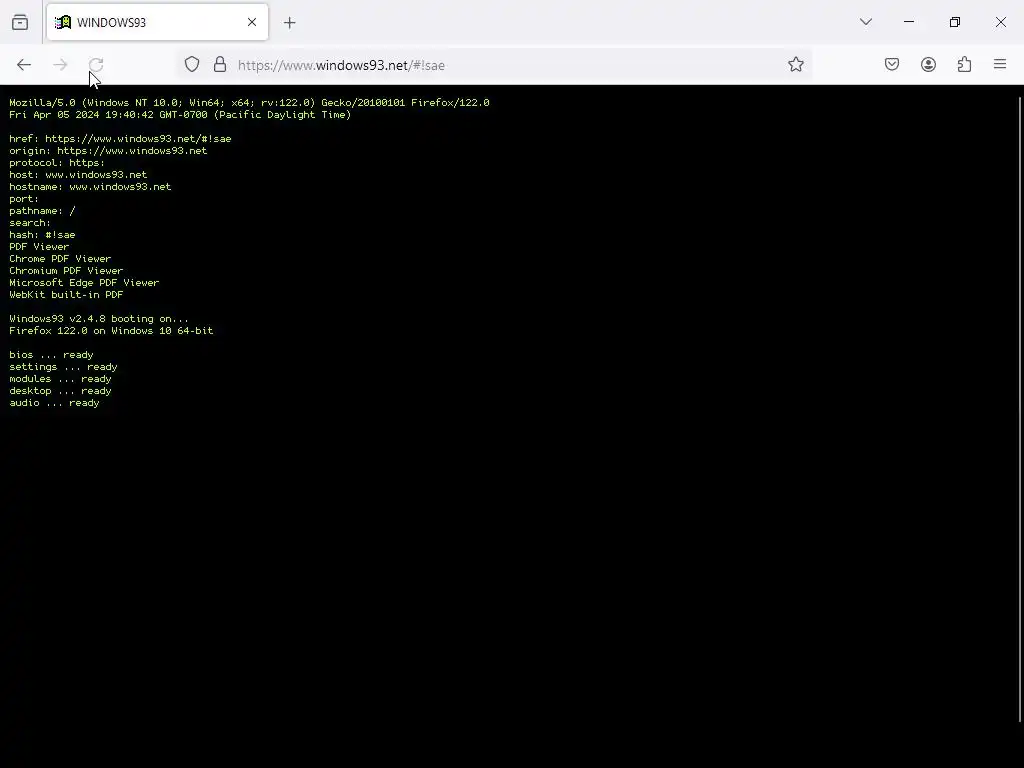Click the 'href: https://www.windows93.net/#!sae' line

coord(120,138)
